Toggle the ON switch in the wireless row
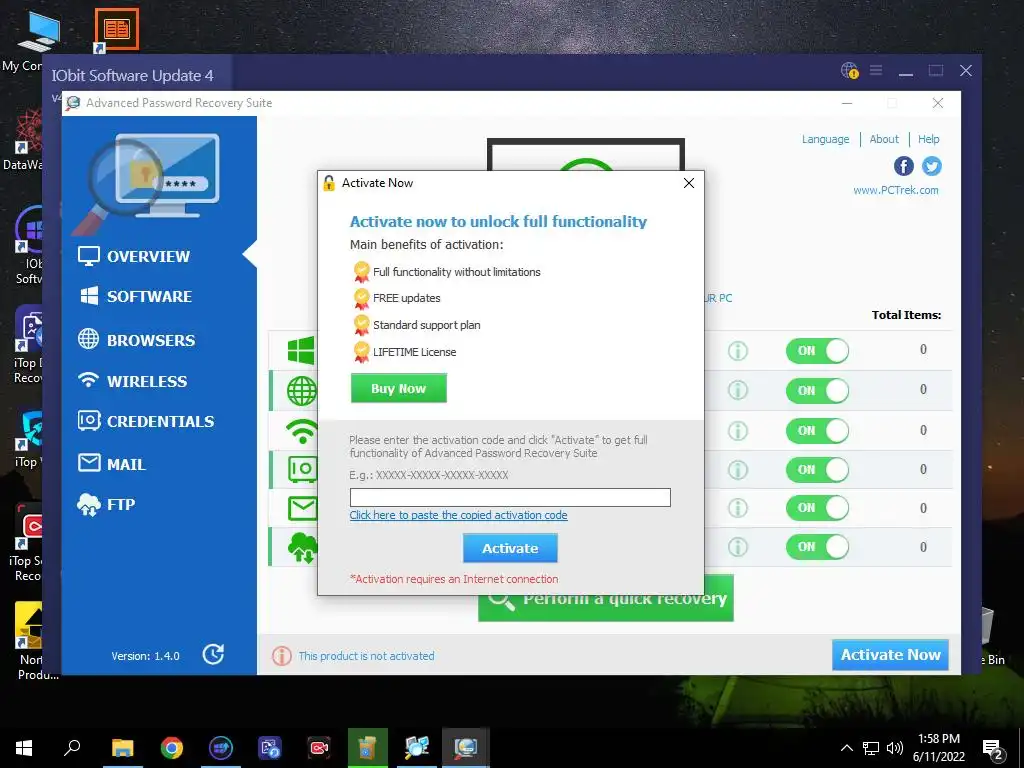The height and width of the screenshot is (768, 1024). click(x=817, y=430)
